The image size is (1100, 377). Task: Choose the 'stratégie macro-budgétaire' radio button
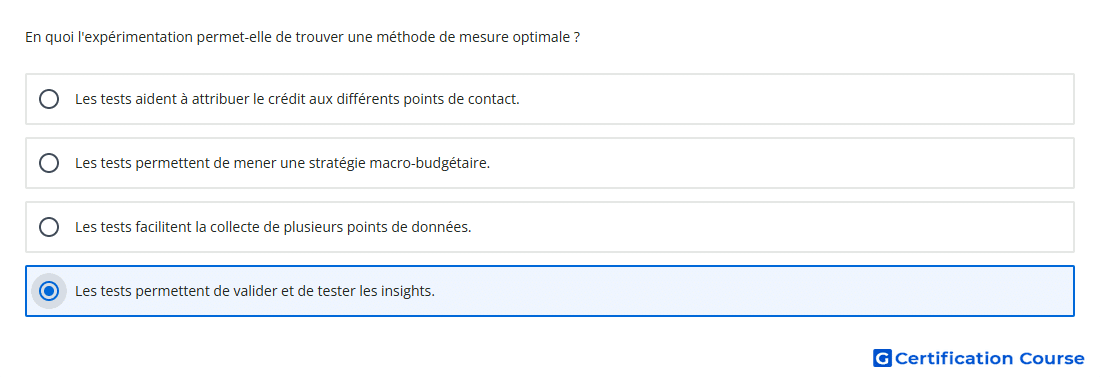coord(49,163)
